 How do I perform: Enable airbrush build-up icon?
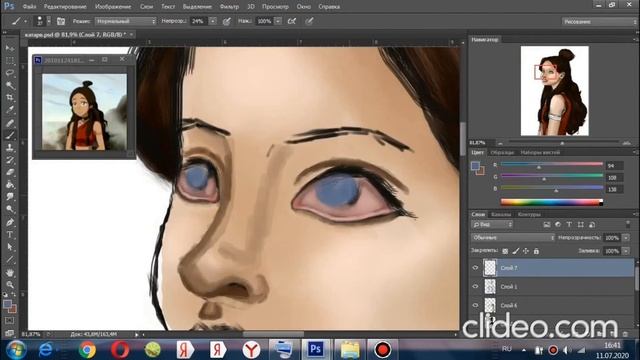[x=292, y=21]
